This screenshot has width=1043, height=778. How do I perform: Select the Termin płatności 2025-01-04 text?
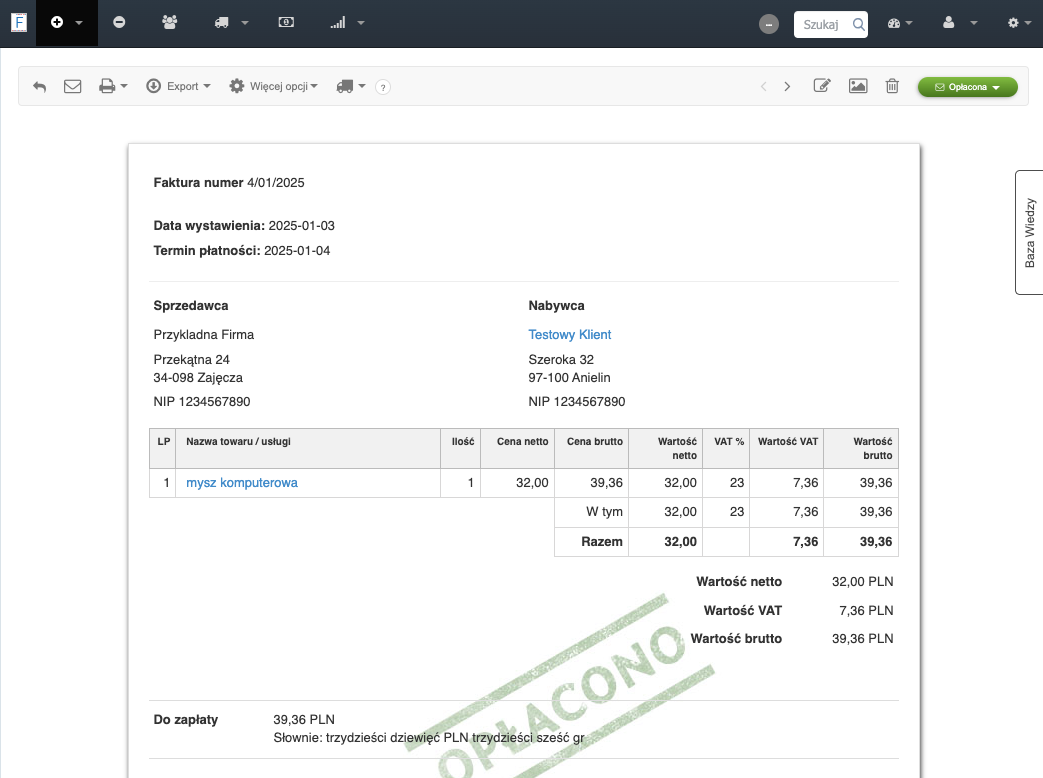(x=241, y=251)
